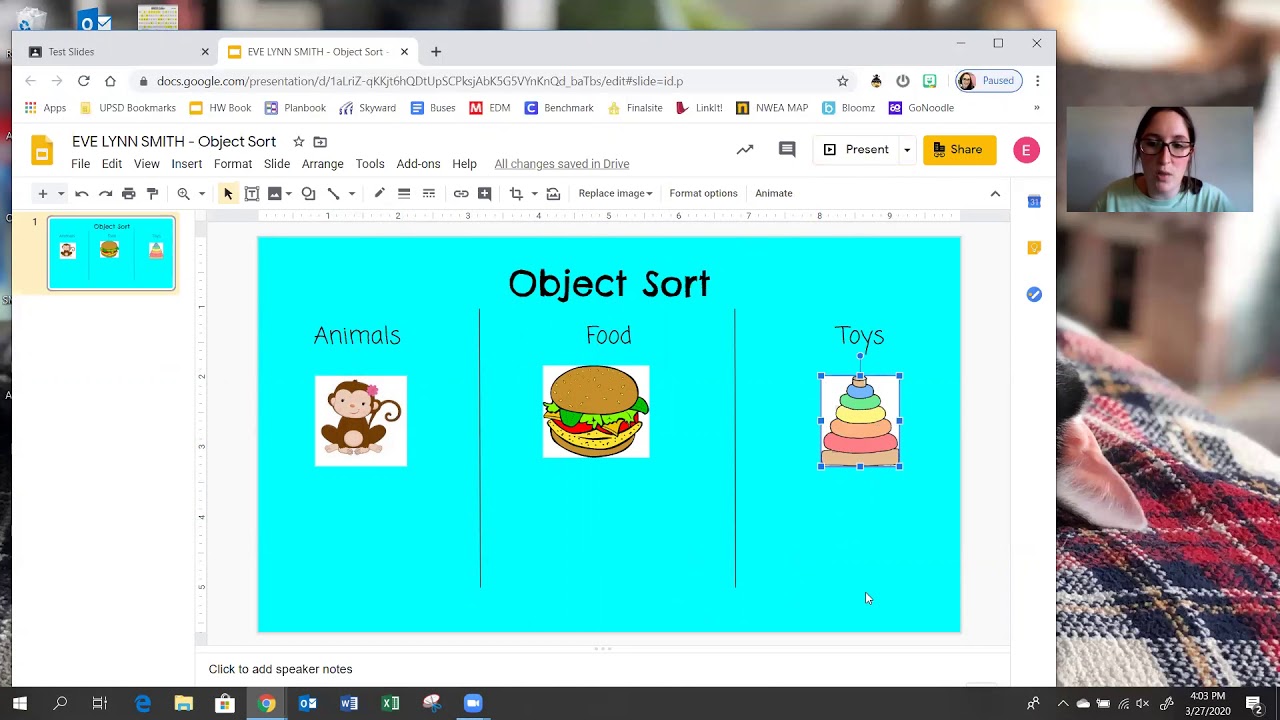
Task: Click Format options button
Action: click(x=703, y=193)
